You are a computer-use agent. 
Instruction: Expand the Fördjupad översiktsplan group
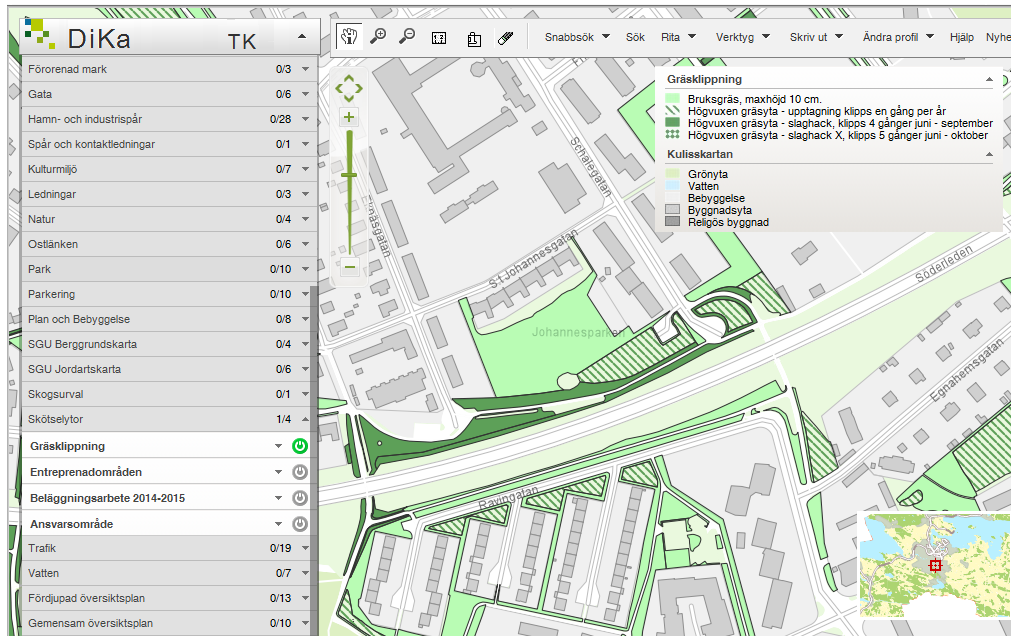click(x=305, y=598)
